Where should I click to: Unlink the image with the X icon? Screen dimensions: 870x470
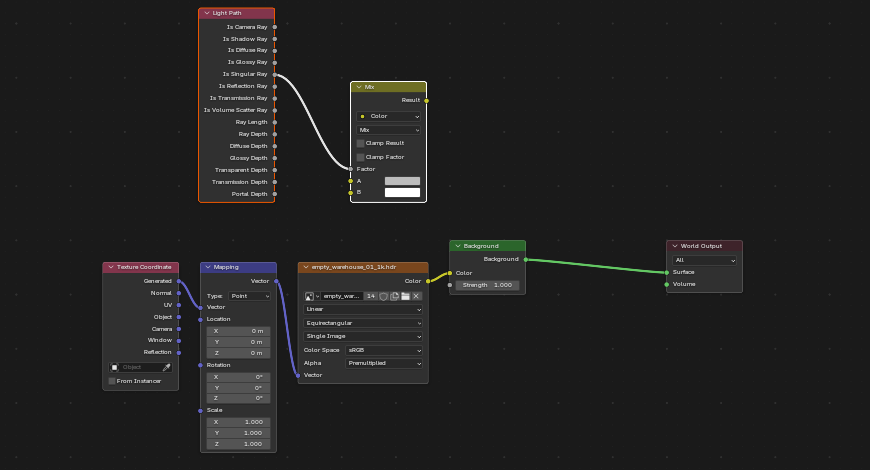(x=417, y=296)
